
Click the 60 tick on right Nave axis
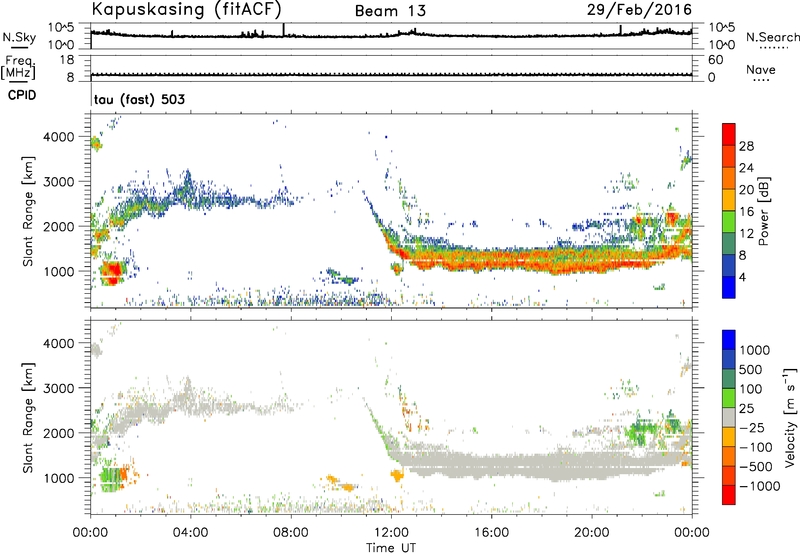(715, 60)
